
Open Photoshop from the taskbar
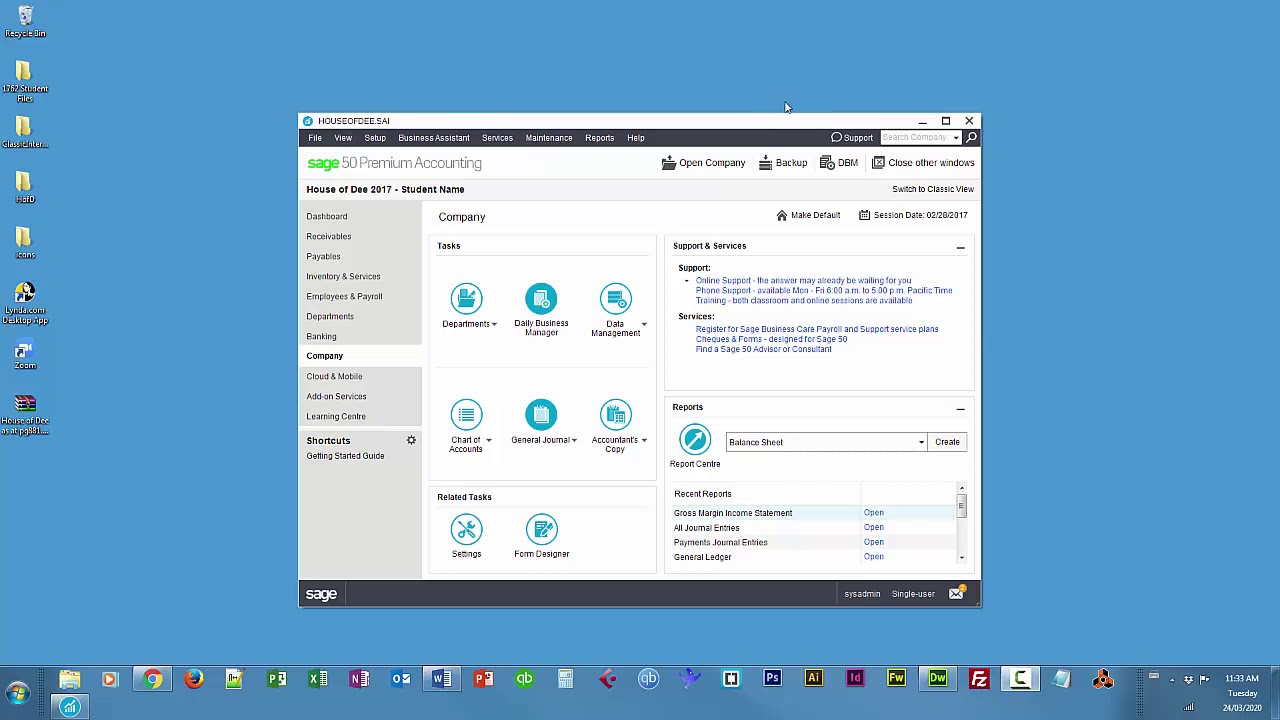tap(772, 680)
